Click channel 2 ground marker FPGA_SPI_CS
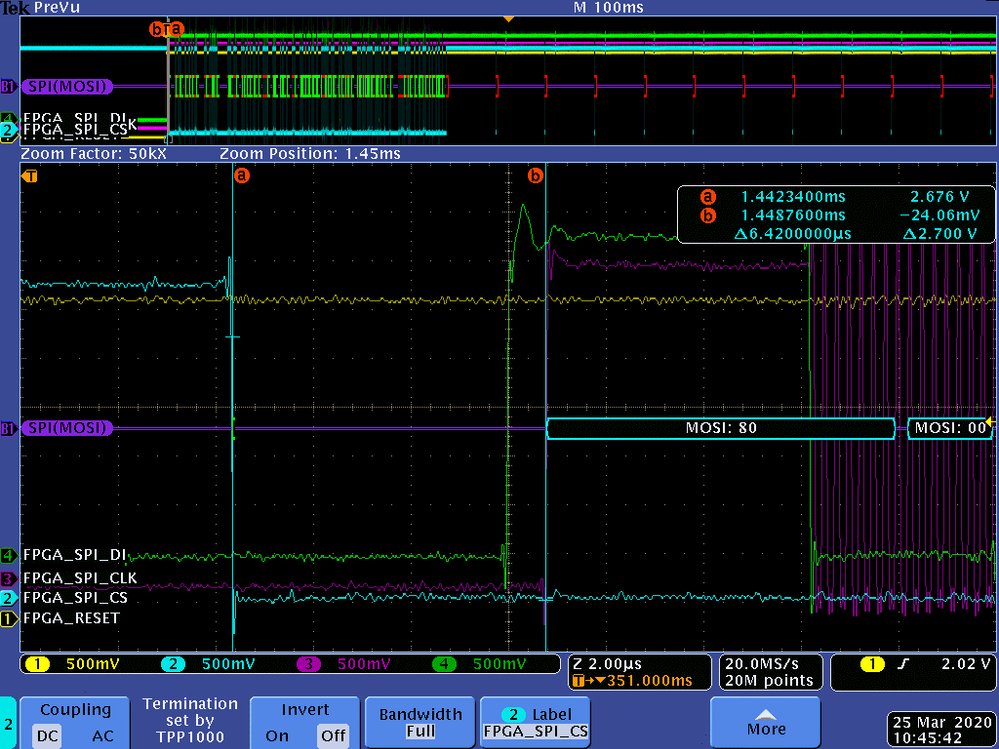 pyautogui.click(x=9, y=599)
